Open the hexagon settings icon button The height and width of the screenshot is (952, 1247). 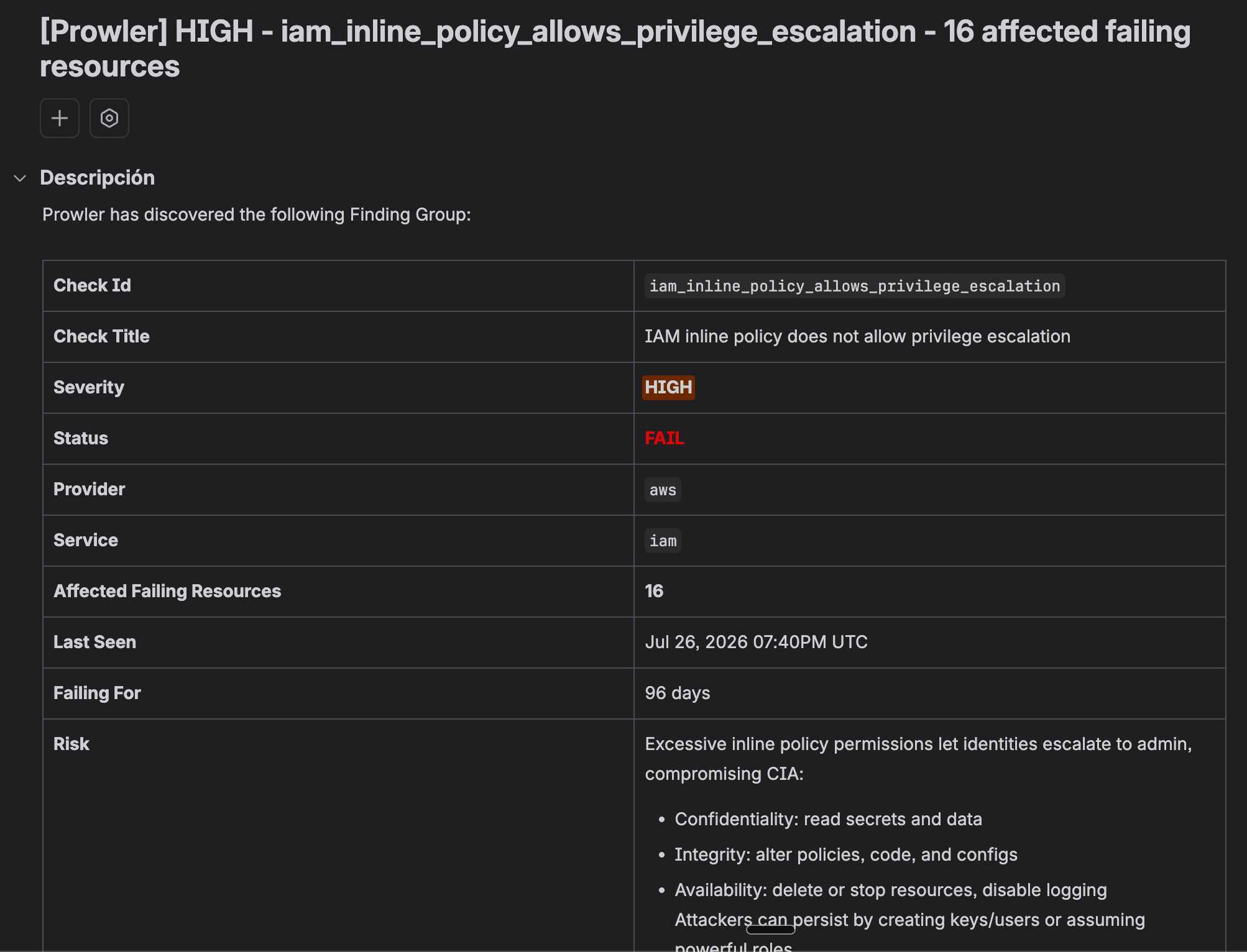[109, 118]
